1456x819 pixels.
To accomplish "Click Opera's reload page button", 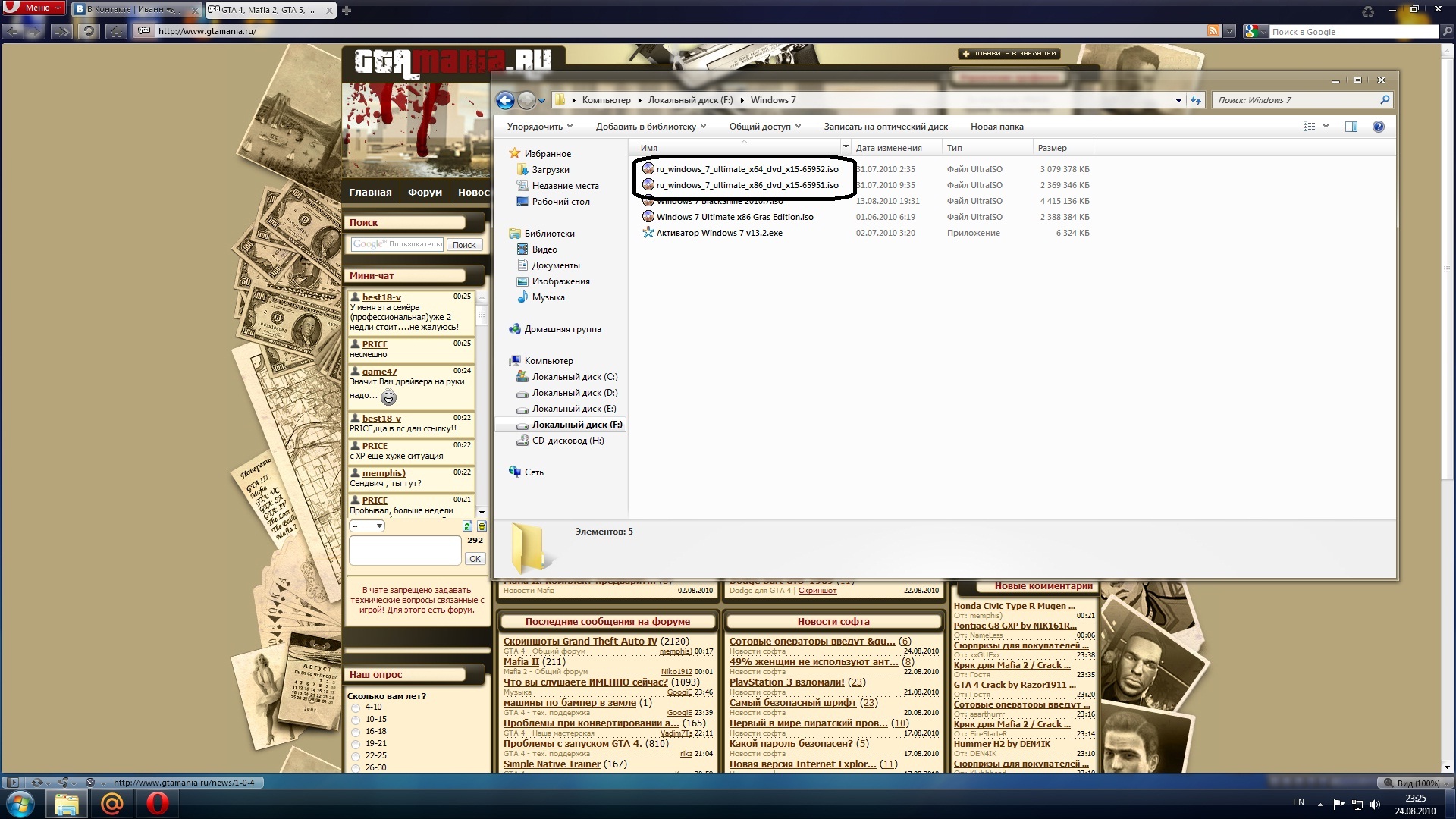I will pos(89,31).
